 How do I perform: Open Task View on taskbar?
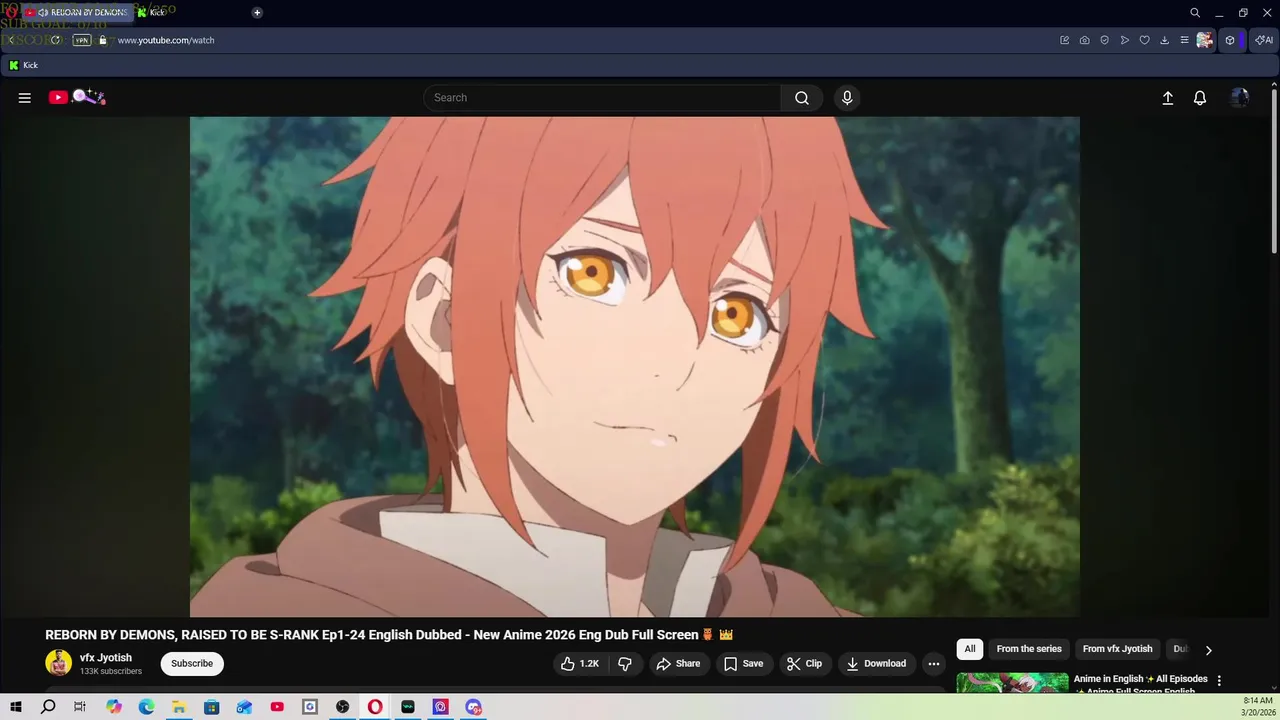click(80, 707)
